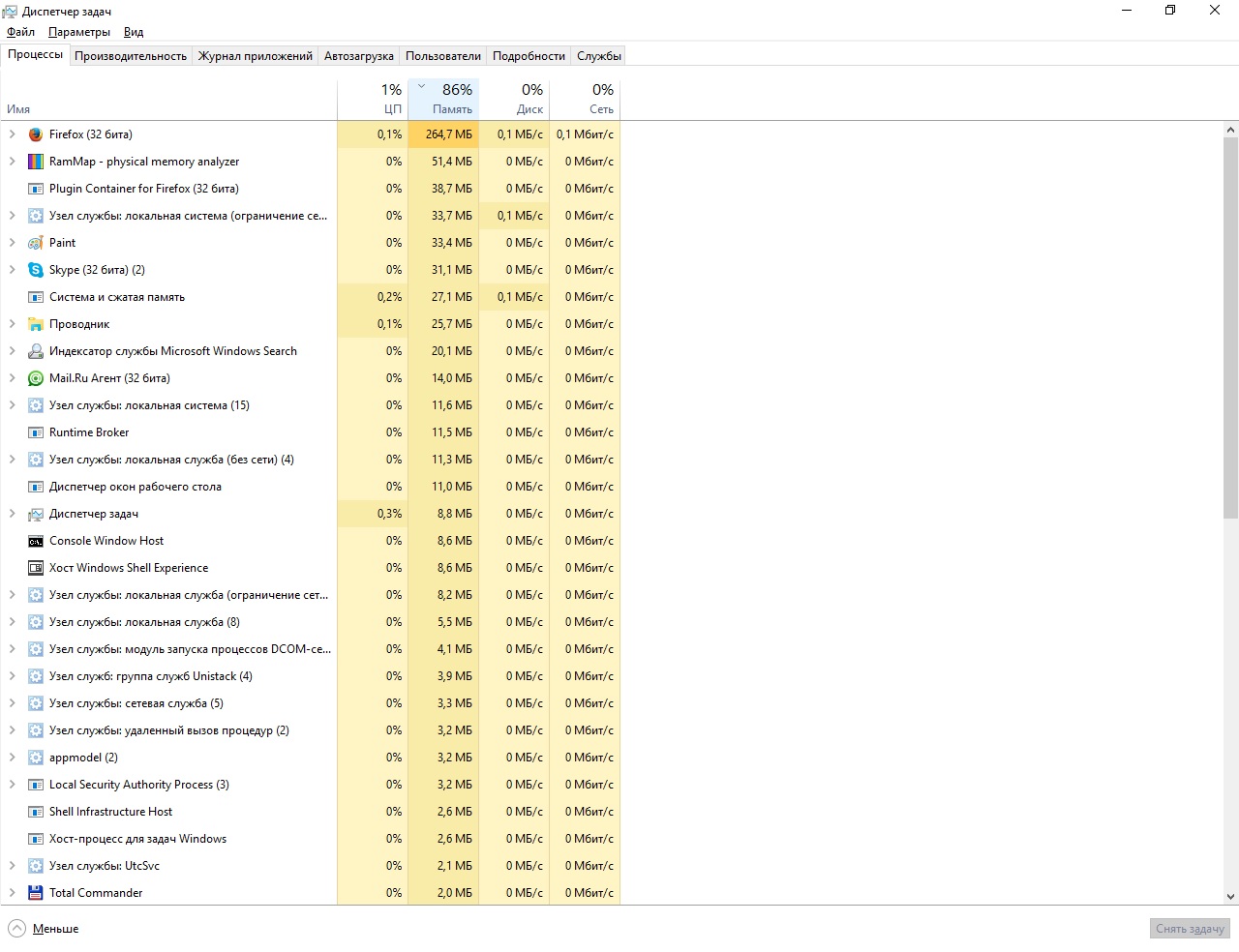
Task: Click the Paint application icon
Action: pos(36,243)
